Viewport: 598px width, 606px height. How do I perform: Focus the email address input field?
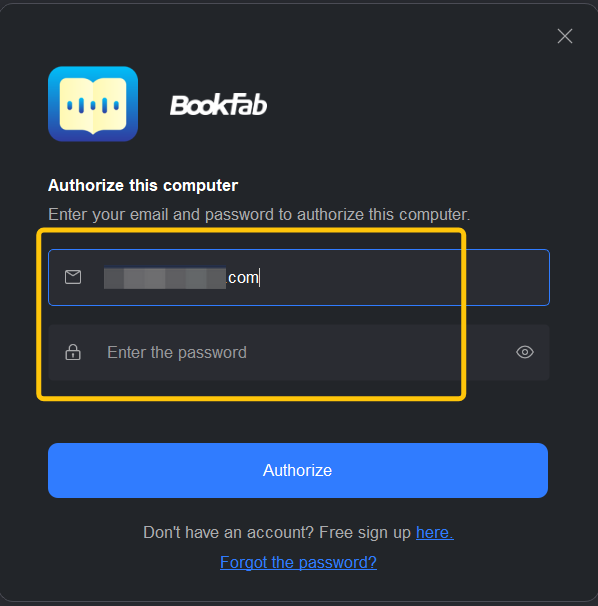[299, 277]
